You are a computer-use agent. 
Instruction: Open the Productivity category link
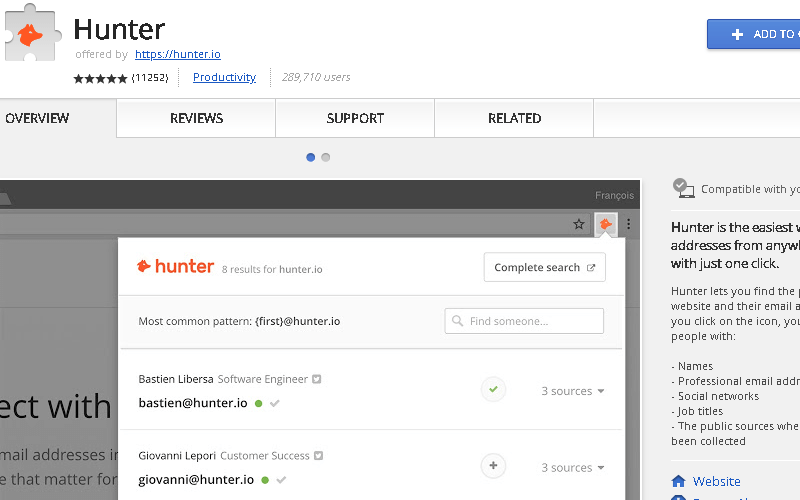(224, 77)
